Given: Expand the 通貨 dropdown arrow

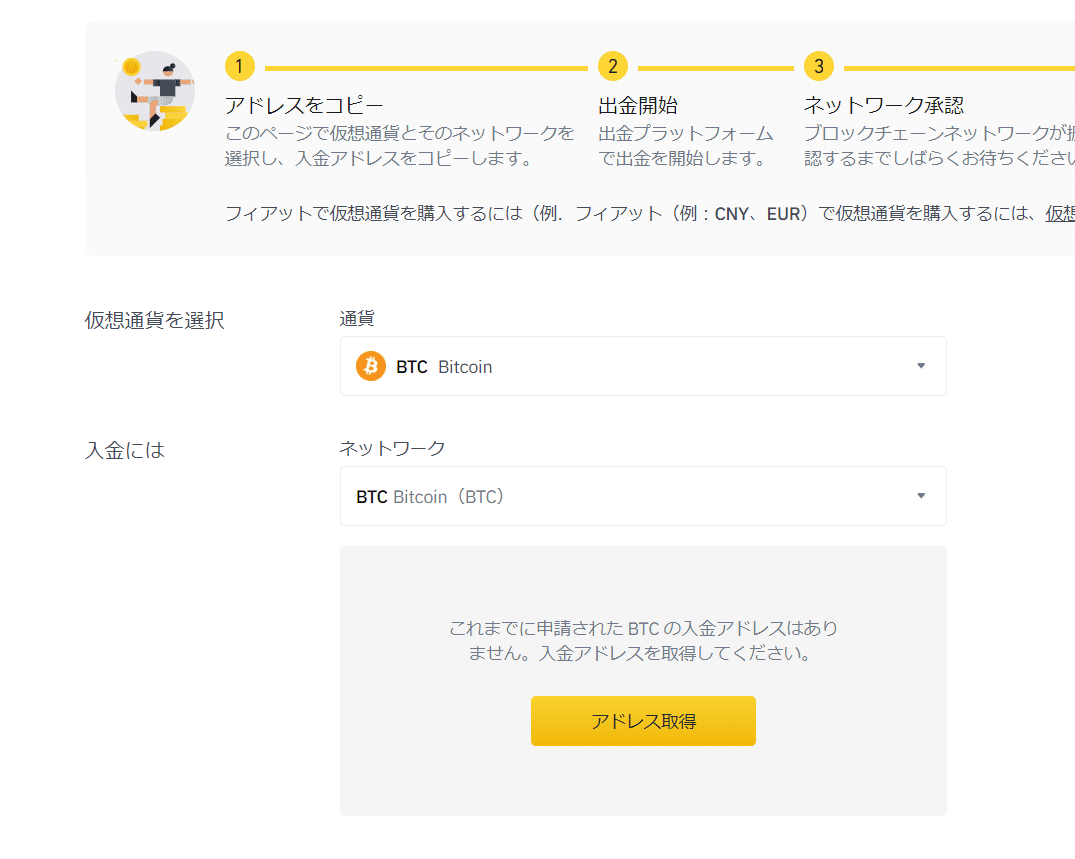Looking at the screenshot, I should pyautogui.click(x=921, y=366).
